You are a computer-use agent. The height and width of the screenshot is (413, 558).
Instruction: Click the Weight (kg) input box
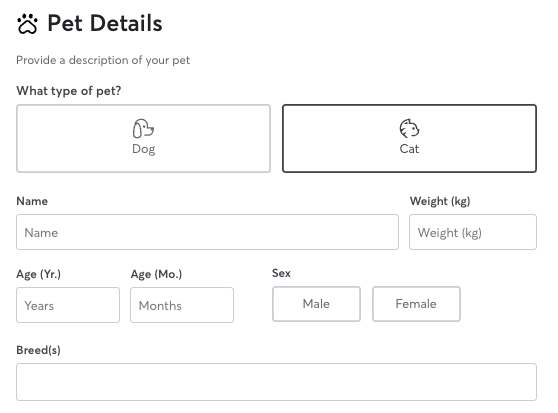[473, 232]
